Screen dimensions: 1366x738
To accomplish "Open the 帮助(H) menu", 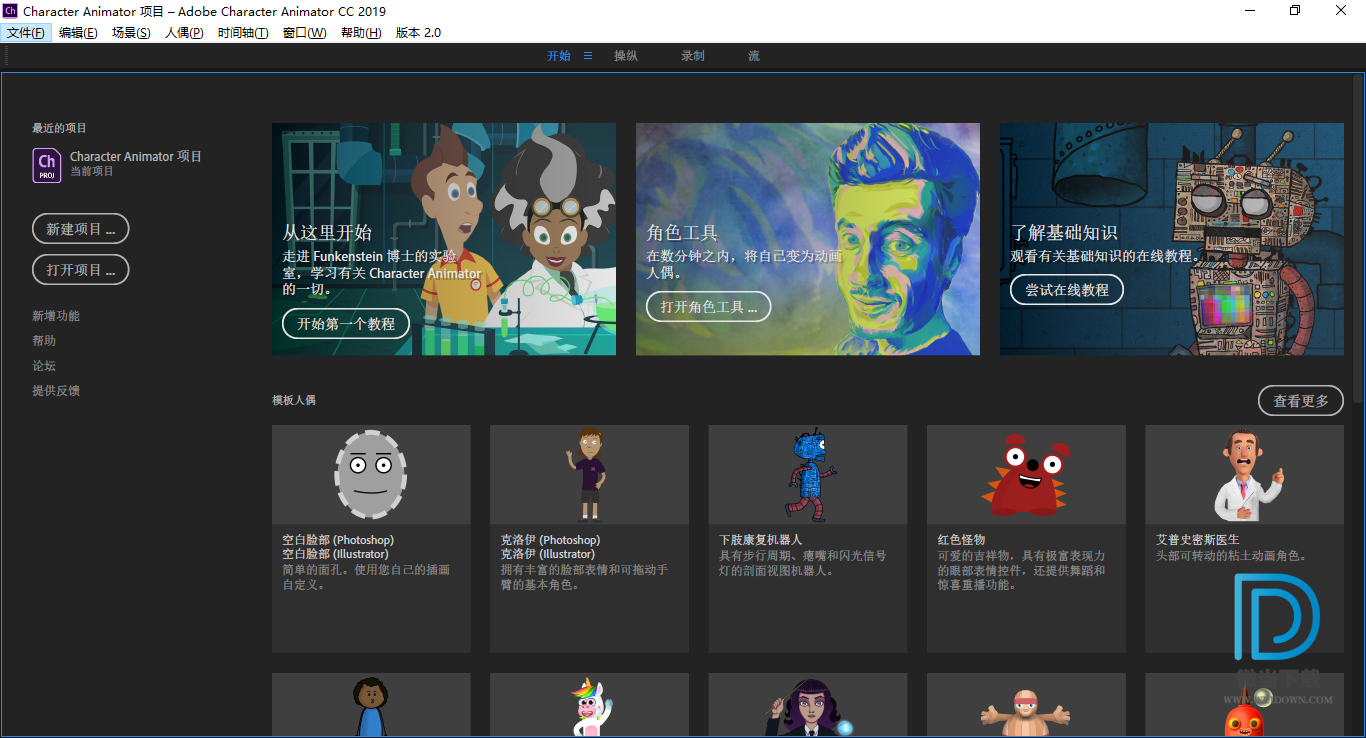I will point(361,33).
